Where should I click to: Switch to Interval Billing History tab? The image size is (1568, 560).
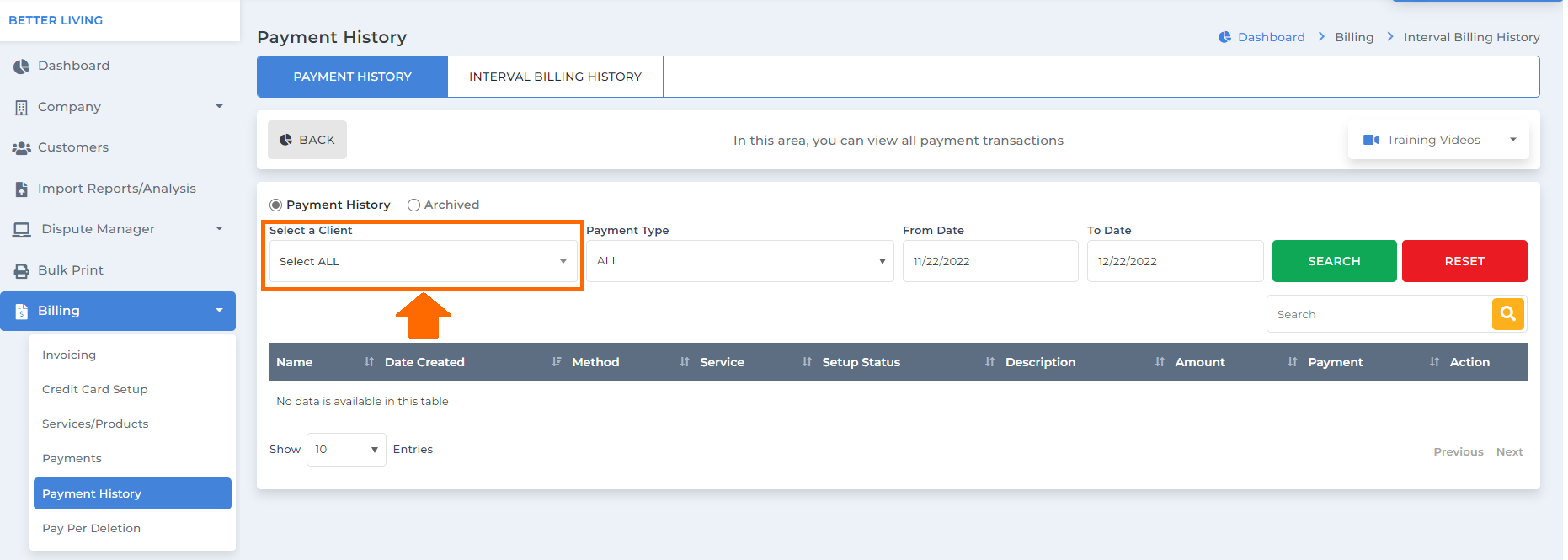555,77
